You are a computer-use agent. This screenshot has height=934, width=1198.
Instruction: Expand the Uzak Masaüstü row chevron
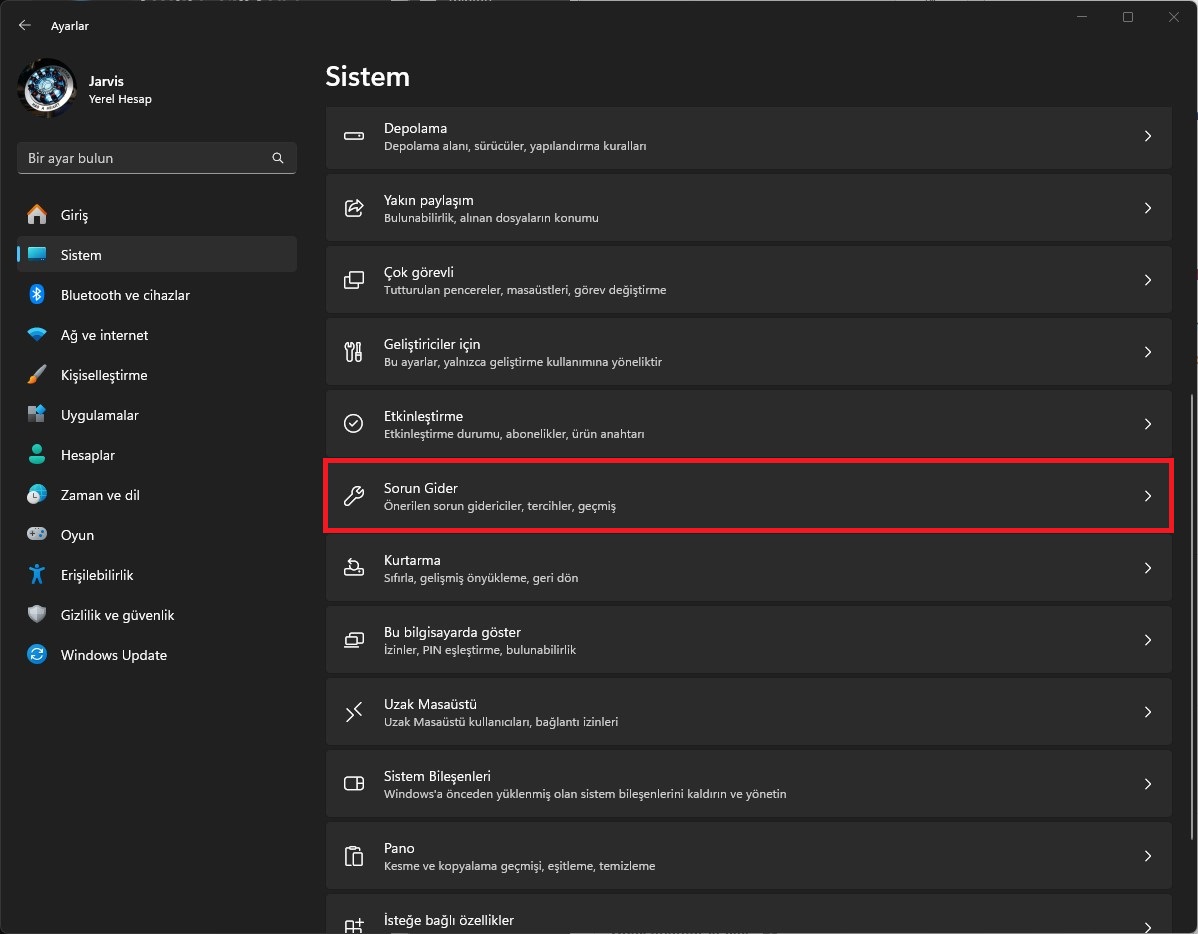pyautogui.click(x=1147, y=711)
